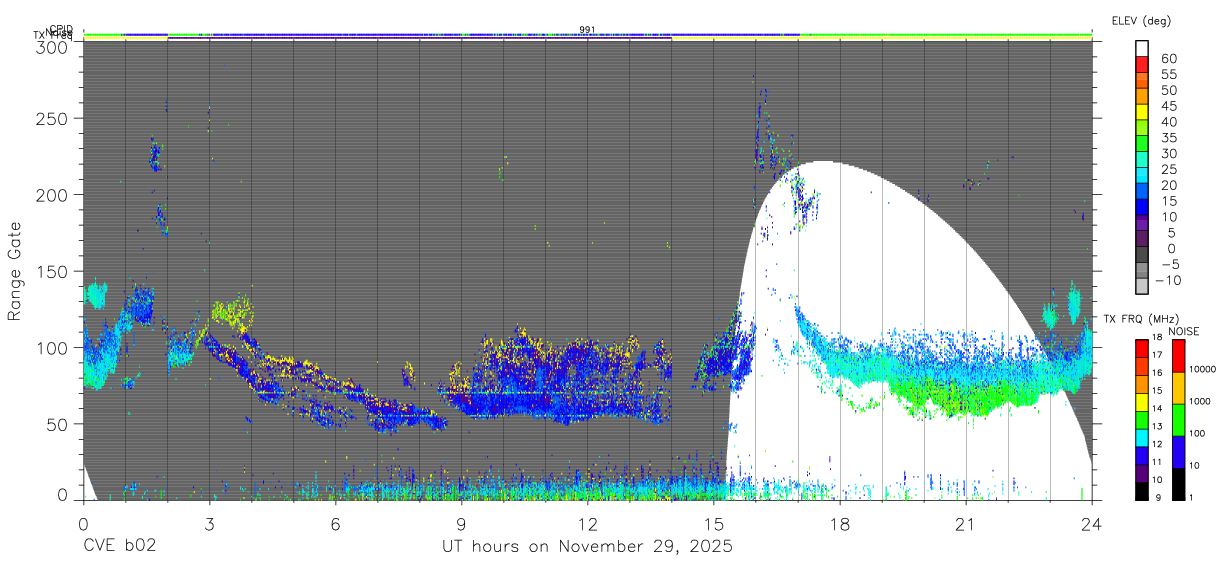This screenshot has height=567, width=1228.
Task: Click the 'ELEV (deg)' color bar title
Action: coord(1141,21)
